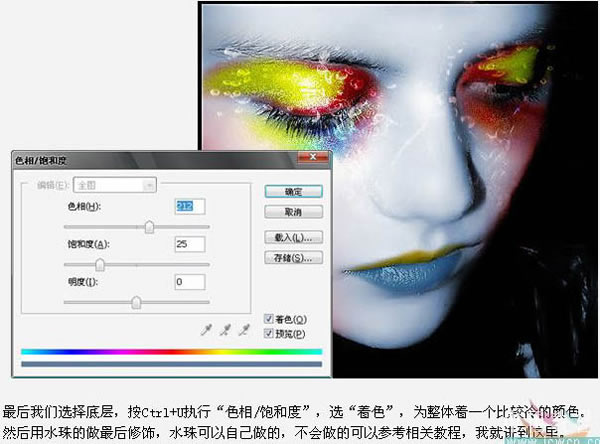Click the 饱和度 value field showing 25
600x444 pixels.
pyautogui.click(x=190, y=244)
